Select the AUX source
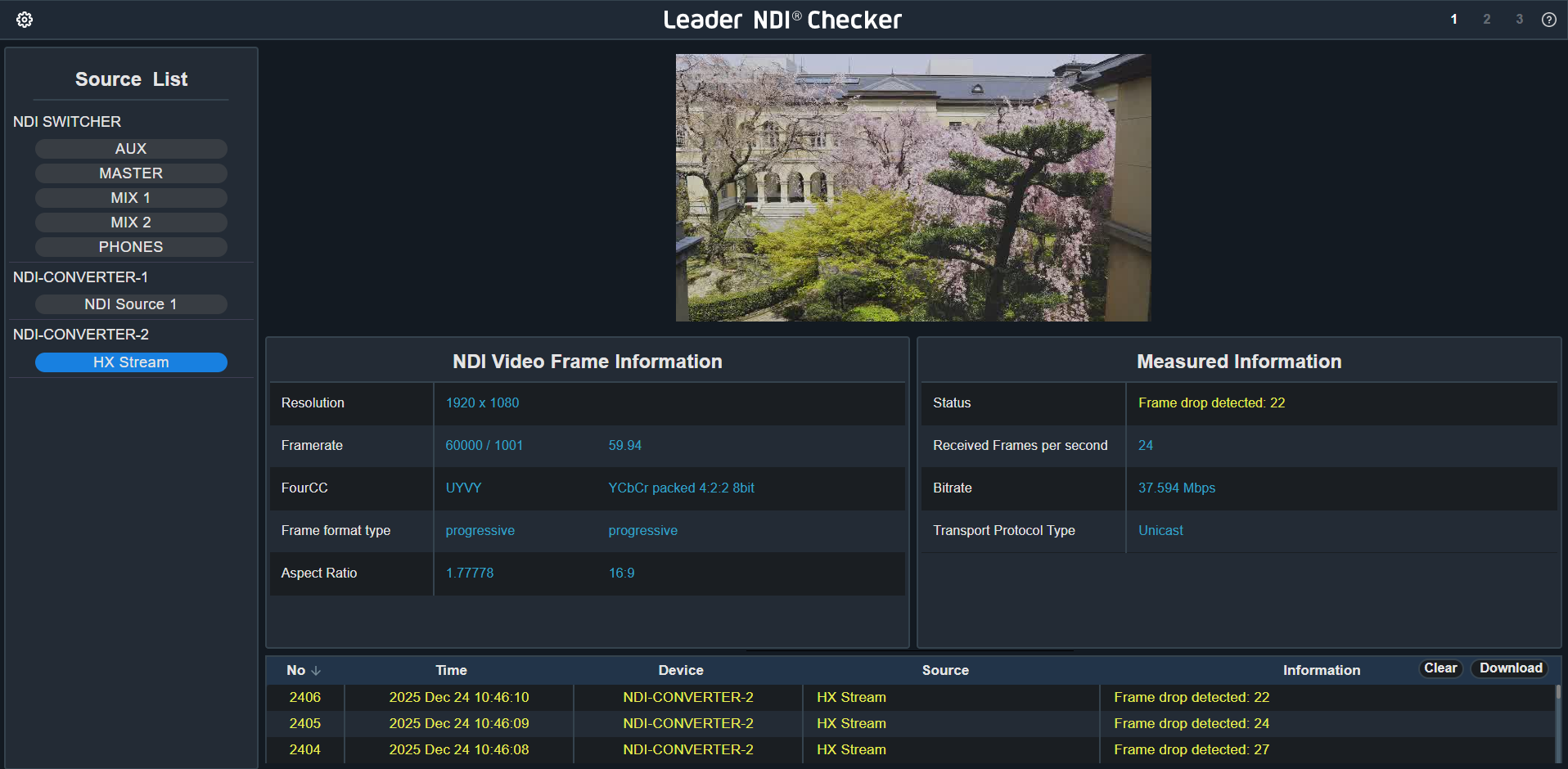This screenshot has height=769, width=1568. pos(131,149)
